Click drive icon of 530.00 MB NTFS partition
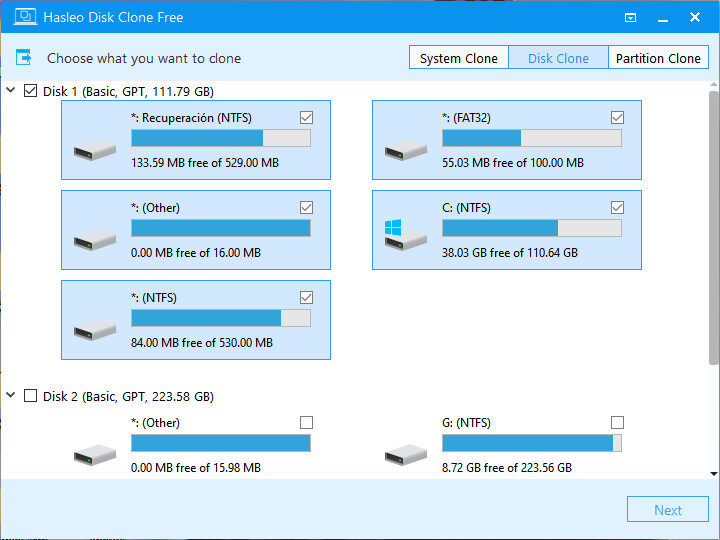This screenshot has height=540, width=720. tap(95, 330)
